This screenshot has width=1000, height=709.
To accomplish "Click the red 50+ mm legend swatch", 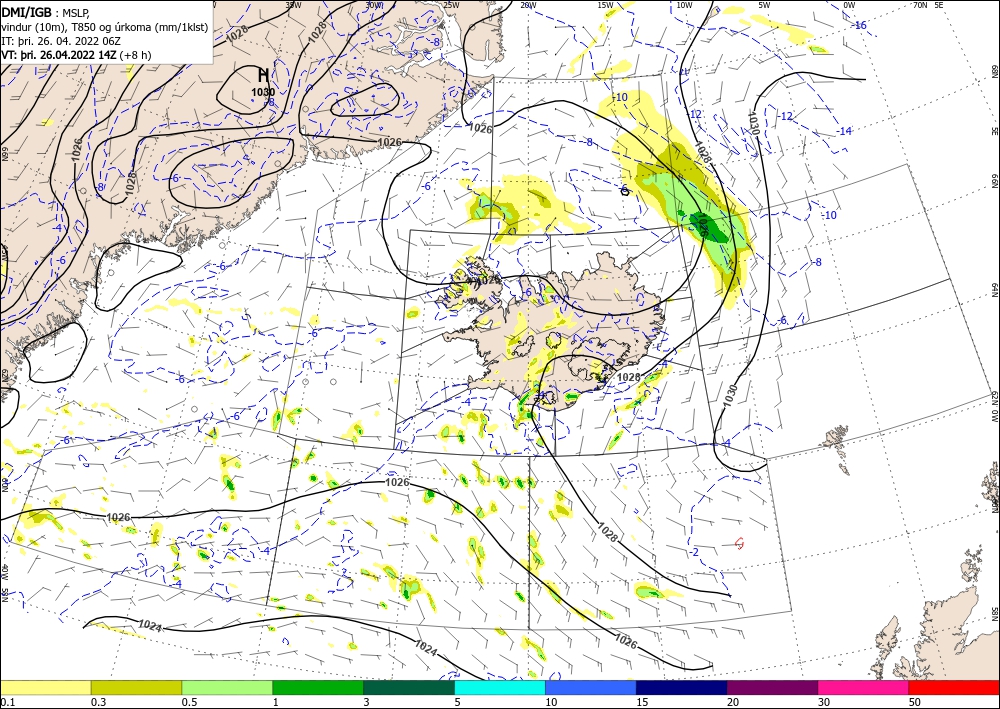I will pyautogui.click(x=954, y=687).
